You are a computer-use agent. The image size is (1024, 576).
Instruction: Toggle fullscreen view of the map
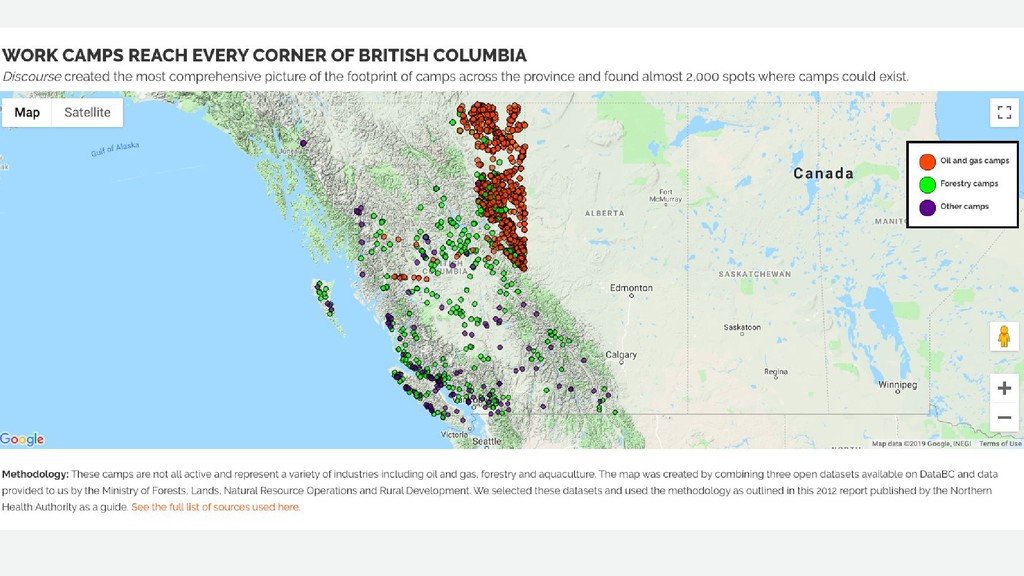coord(1004,112)
